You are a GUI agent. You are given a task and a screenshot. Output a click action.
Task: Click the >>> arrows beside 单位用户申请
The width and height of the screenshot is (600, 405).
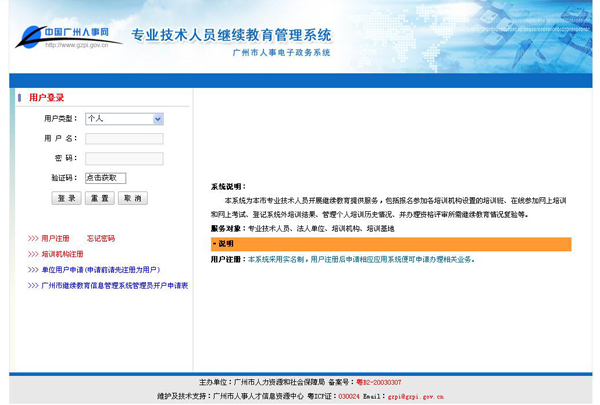coord(33,270)
